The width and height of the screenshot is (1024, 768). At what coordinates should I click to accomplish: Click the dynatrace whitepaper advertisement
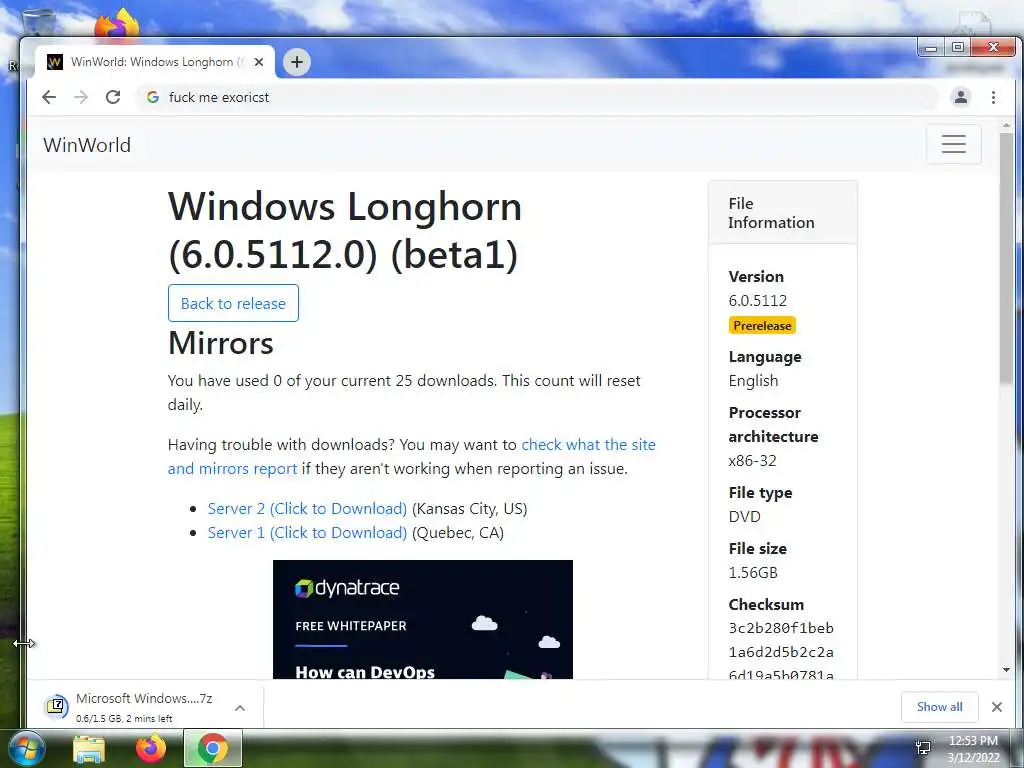tap(423, 619)
